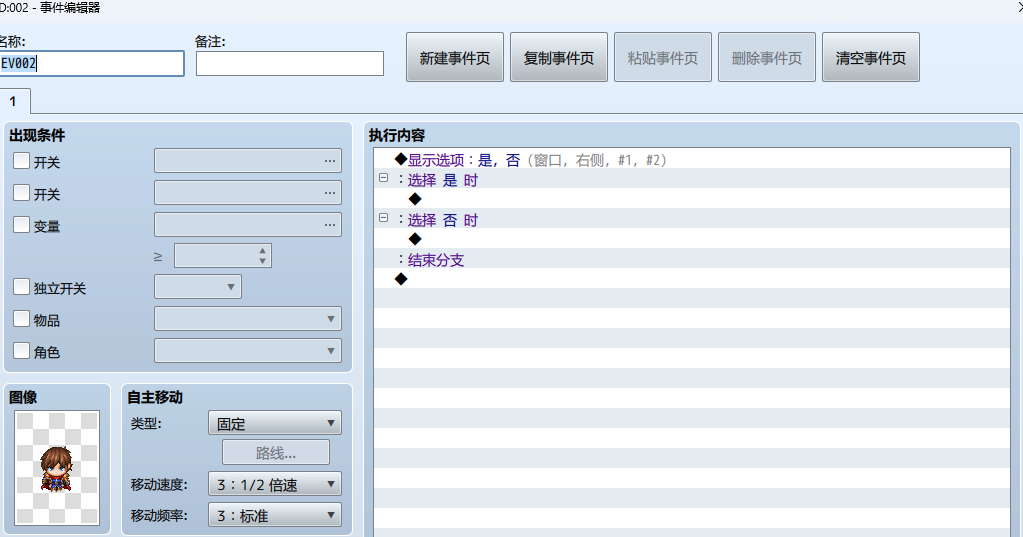Viewport: 1023px width, 537px height.
Task: Open the 角色 dropdown list
Action: point(248,351)
